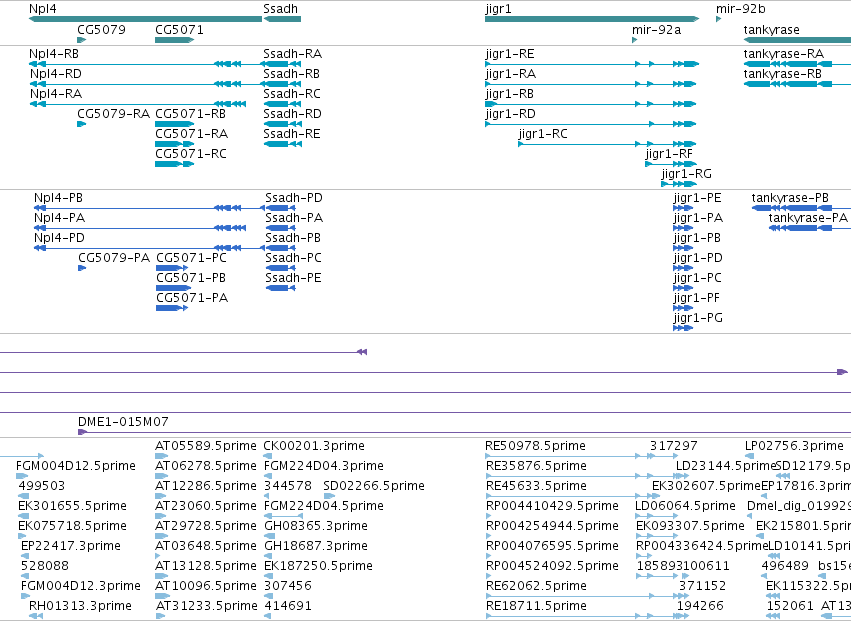Click protein tankyrase-PA

click(810, 229)
